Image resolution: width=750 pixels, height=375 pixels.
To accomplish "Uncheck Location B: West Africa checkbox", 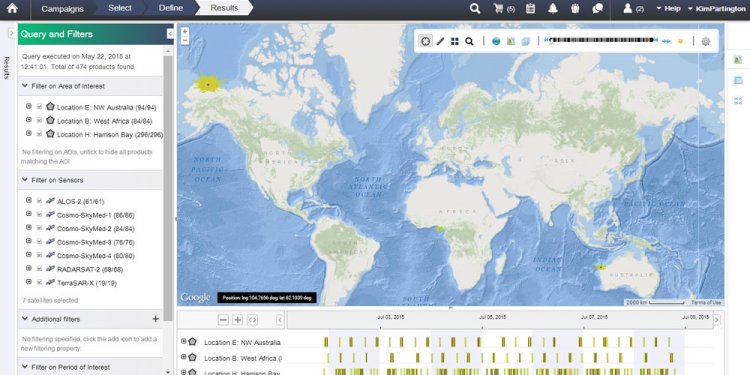I will 39,120.
